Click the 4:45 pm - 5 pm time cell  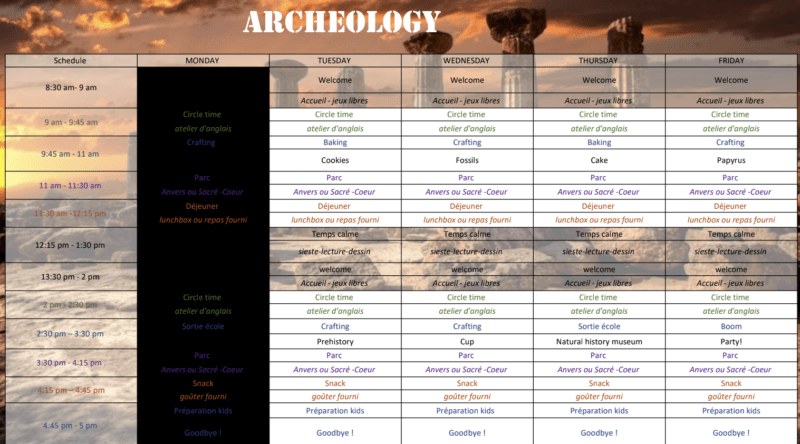point(71,425)
